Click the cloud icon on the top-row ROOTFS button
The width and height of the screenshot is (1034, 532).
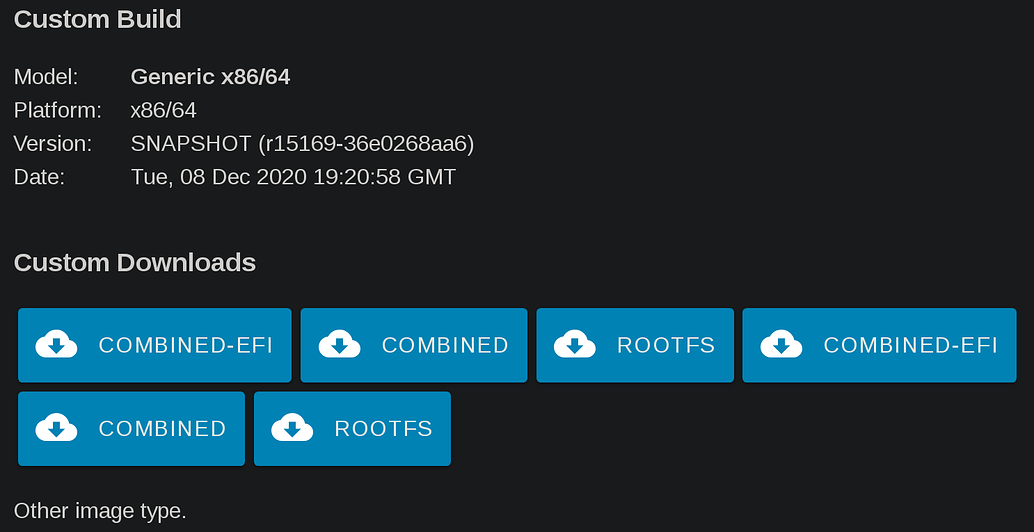click(575, 345)
